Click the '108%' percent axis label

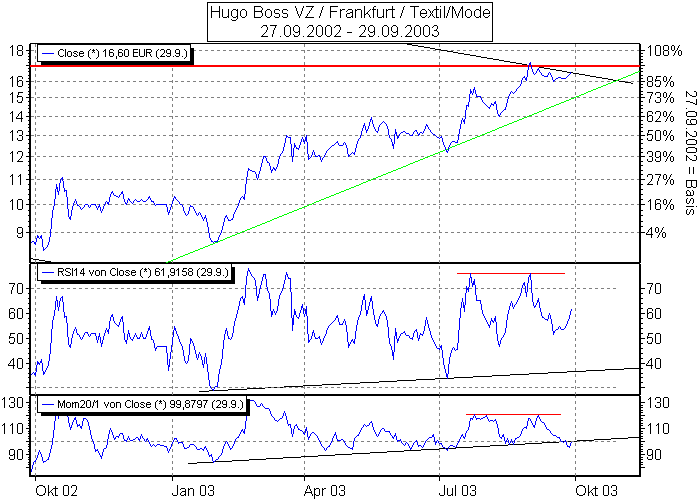coord(665,51)
